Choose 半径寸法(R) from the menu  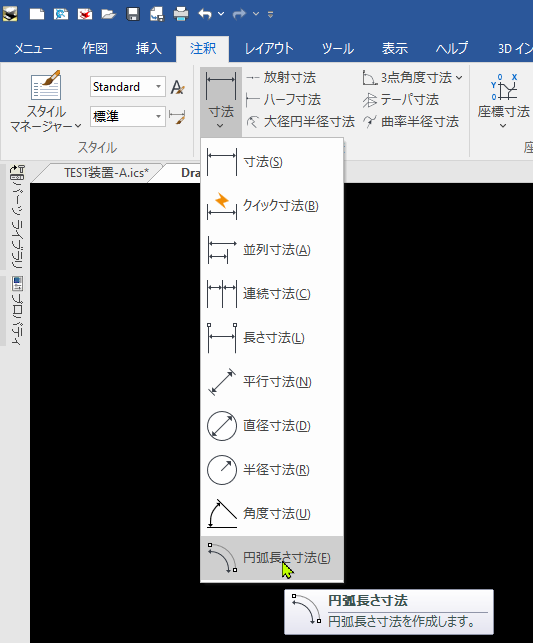tap(272, 470)
